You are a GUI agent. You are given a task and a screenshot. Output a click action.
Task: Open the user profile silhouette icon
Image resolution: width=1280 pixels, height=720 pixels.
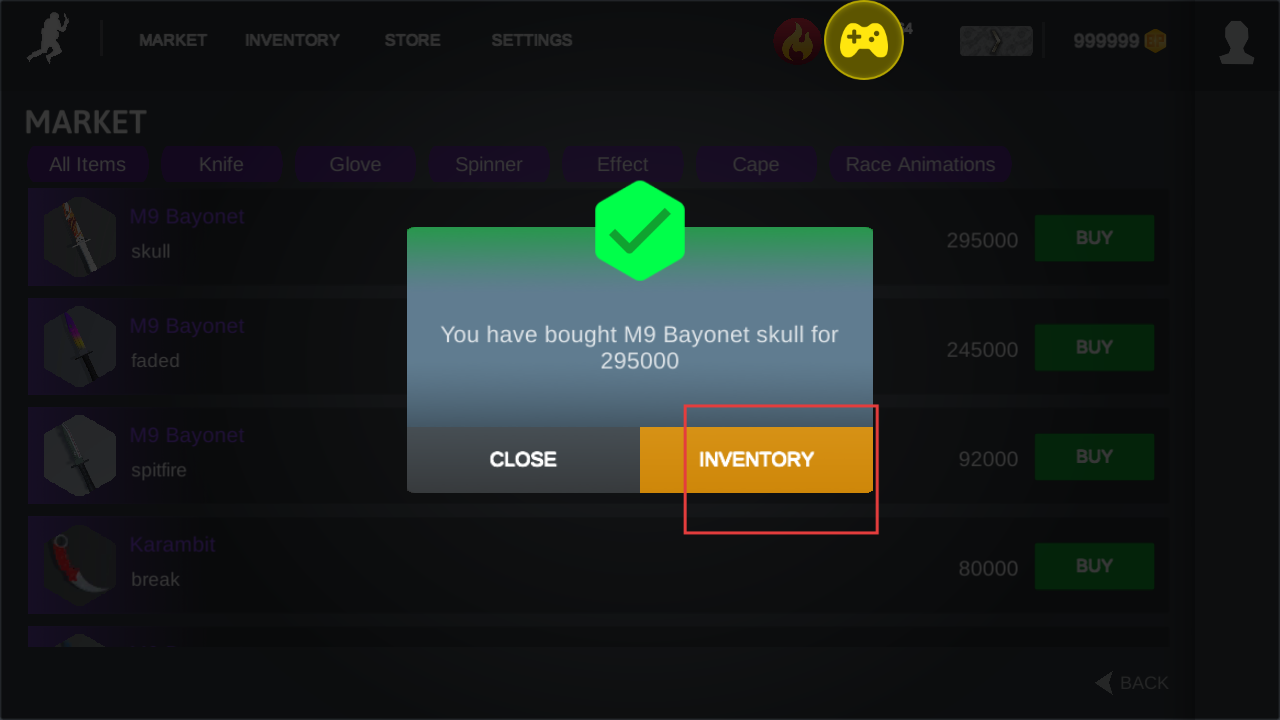1237,42
